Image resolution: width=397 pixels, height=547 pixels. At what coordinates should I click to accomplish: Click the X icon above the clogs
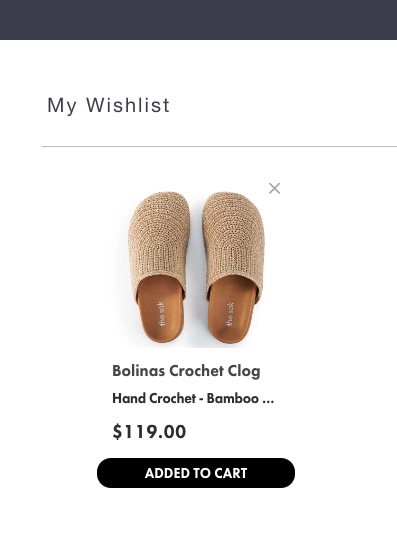(274, 188)
